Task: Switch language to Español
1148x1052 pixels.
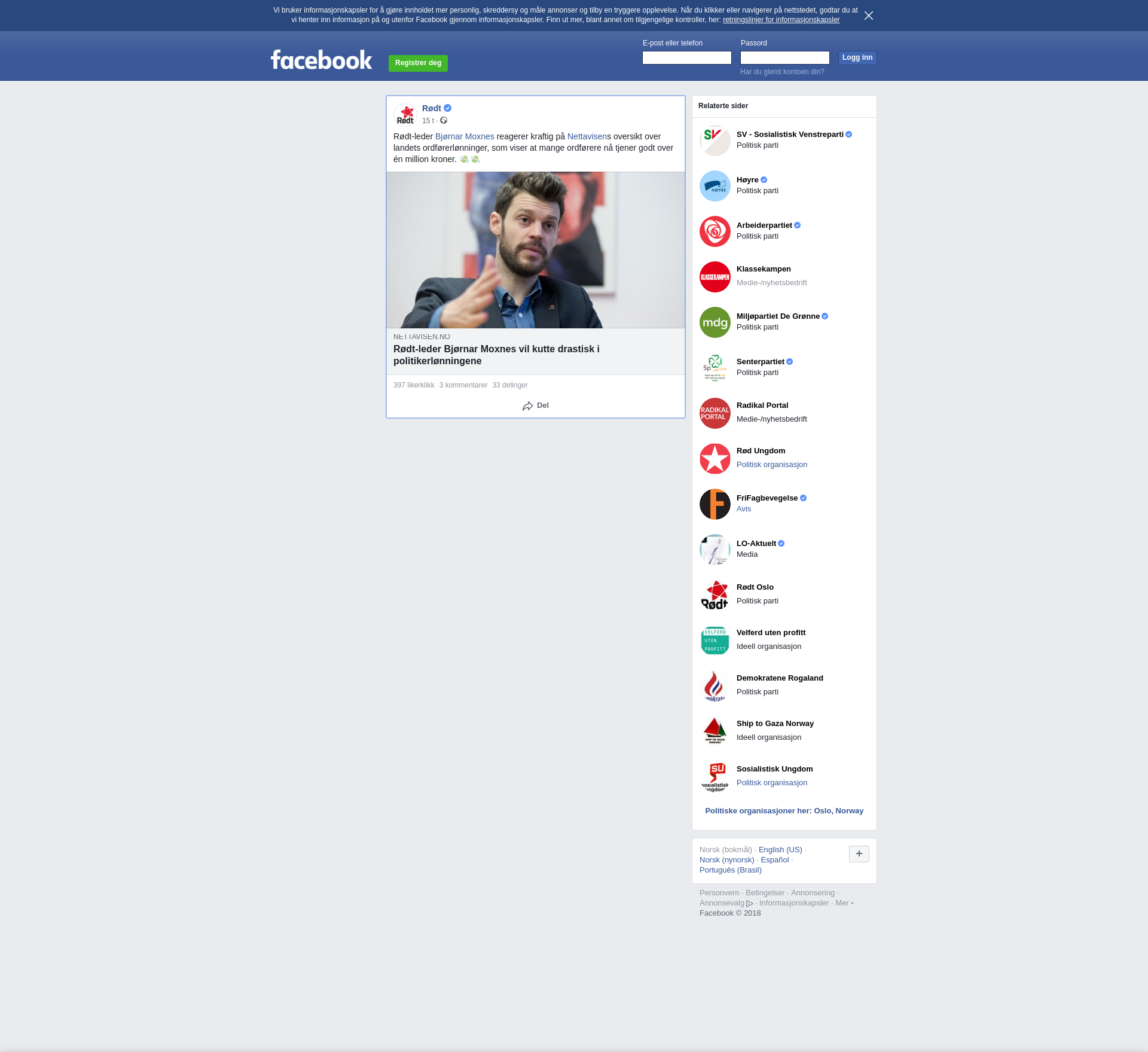Action: pos(775,860)
